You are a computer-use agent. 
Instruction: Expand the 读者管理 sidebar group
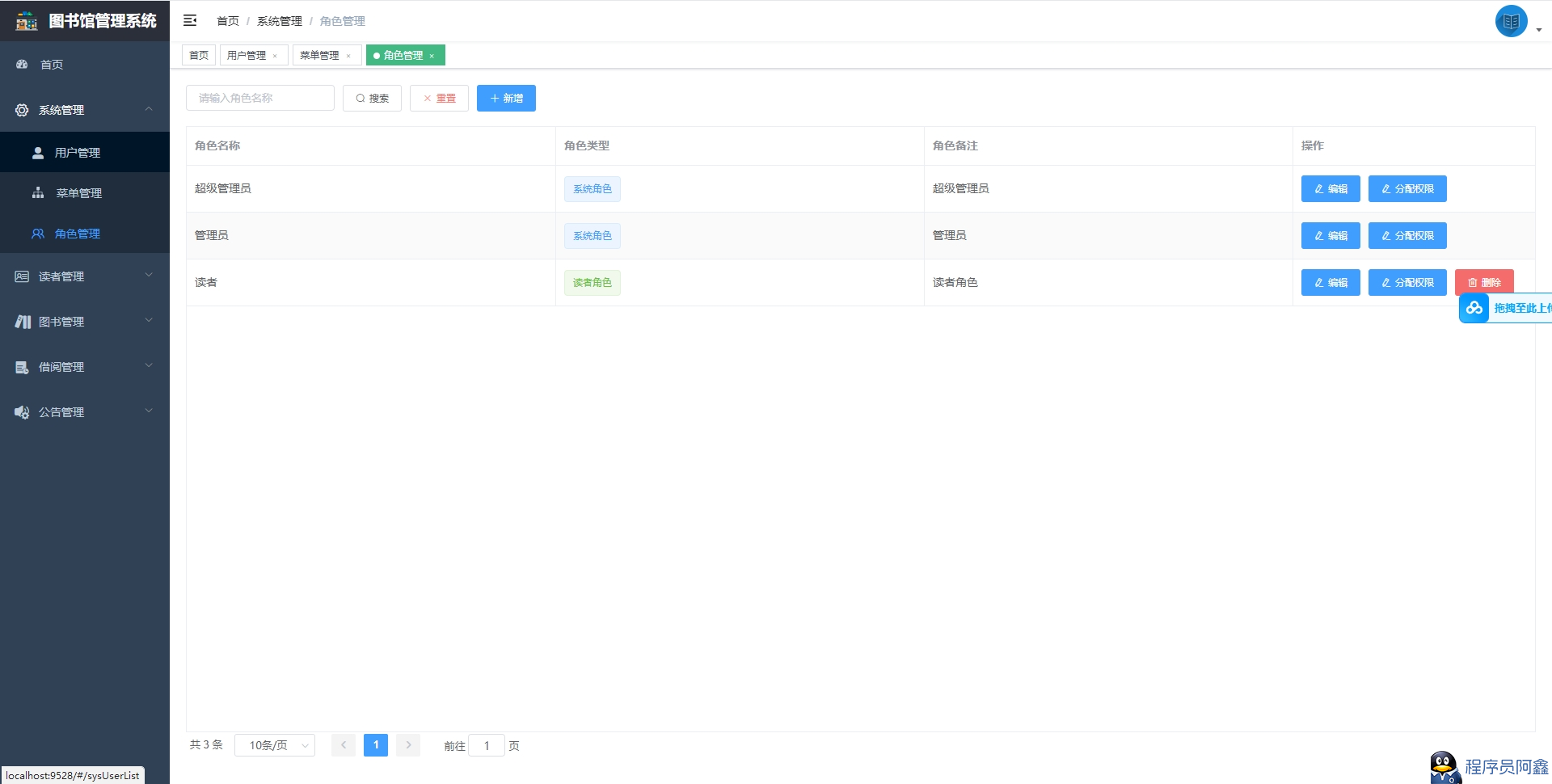coord(85,276)
